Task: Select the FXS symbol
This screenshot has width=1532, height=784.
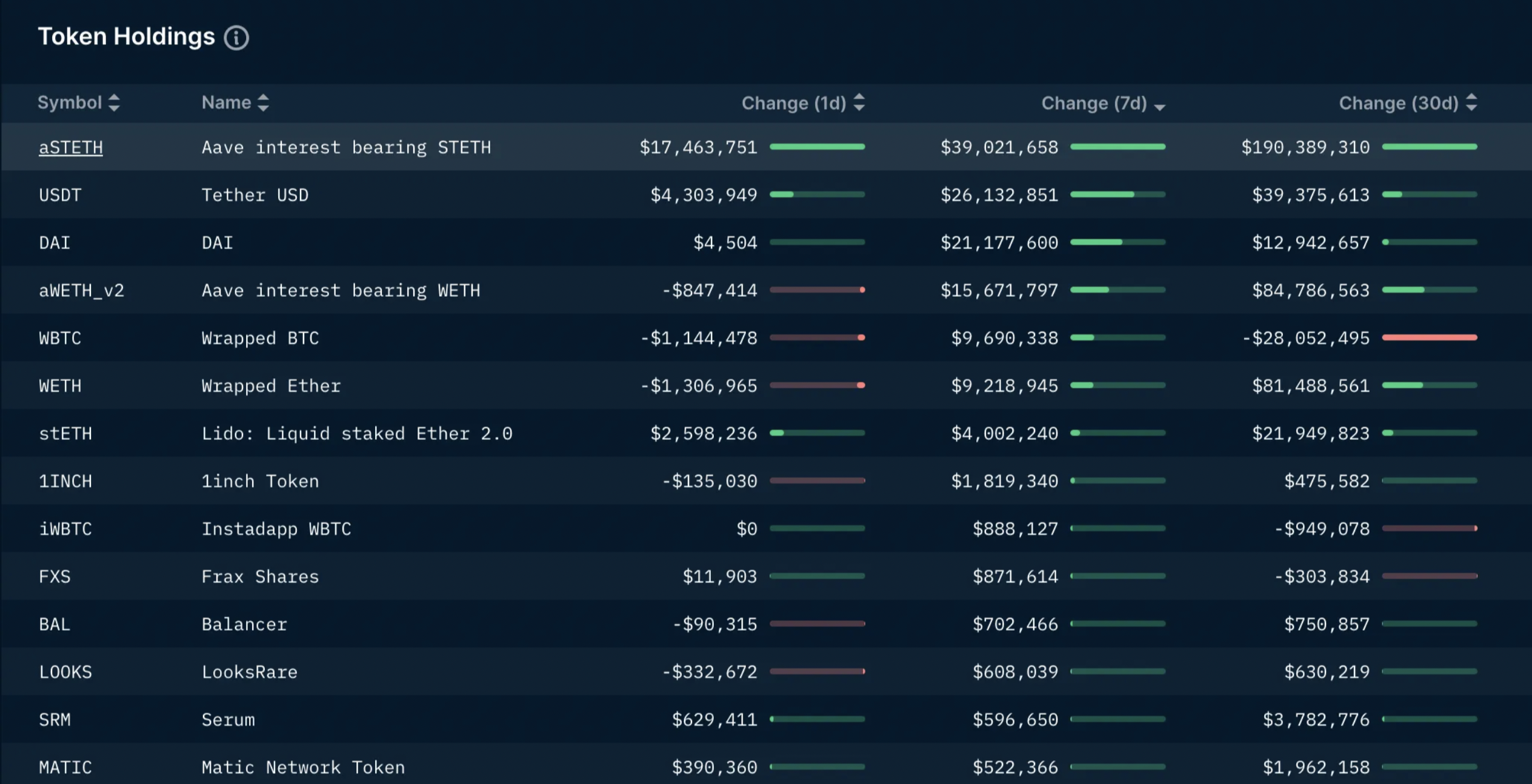Action: click(55, 577)
